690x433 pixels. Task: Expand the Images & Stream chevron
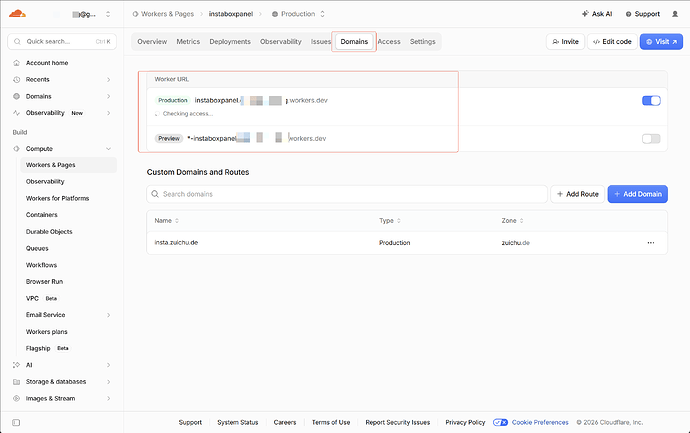coord(108,398)
